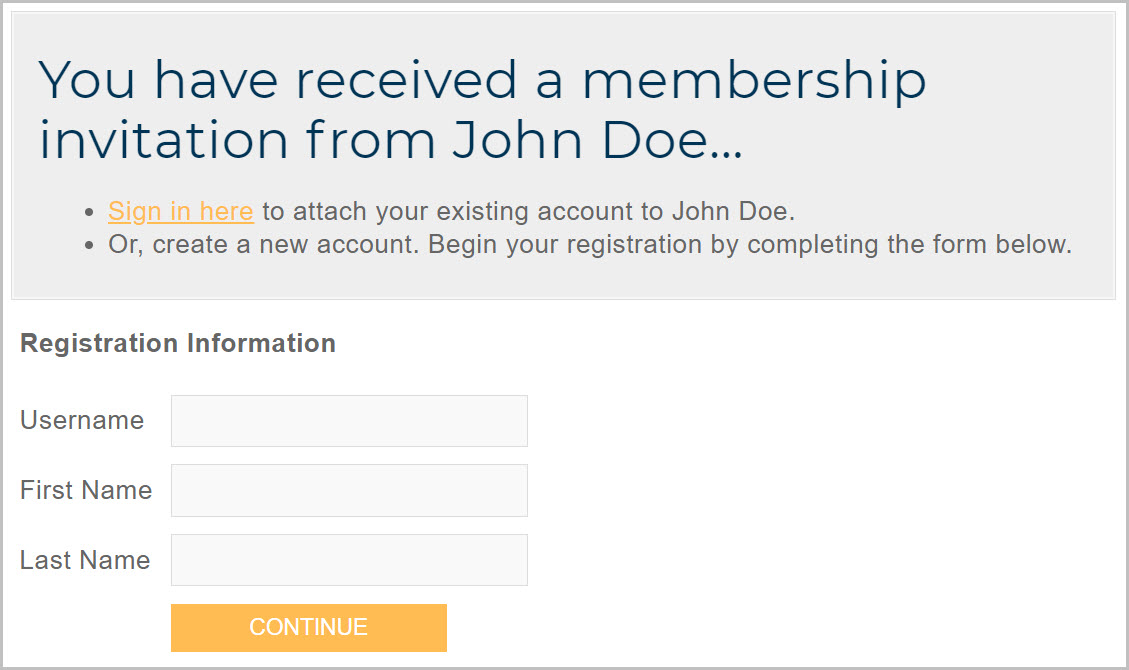Click into the First Name field

(x=349, y=491)
